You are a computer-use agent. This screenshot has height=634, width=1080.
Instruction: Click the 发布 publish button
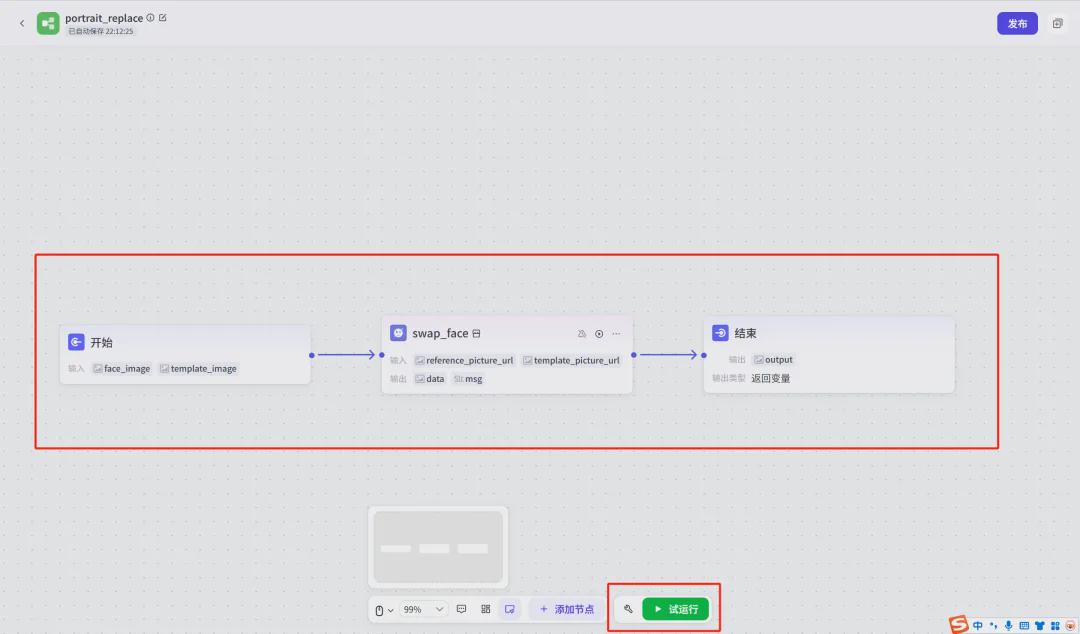click(1017, 23)
